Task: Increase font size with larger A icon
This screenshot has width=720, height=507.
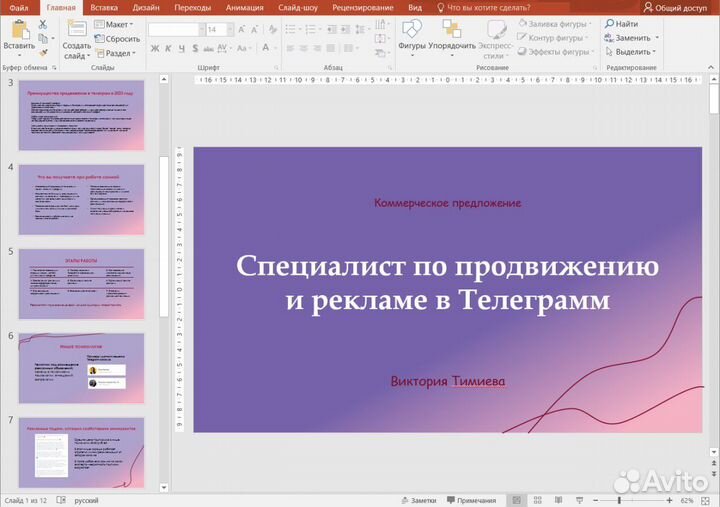Action: tap(242, 30)
